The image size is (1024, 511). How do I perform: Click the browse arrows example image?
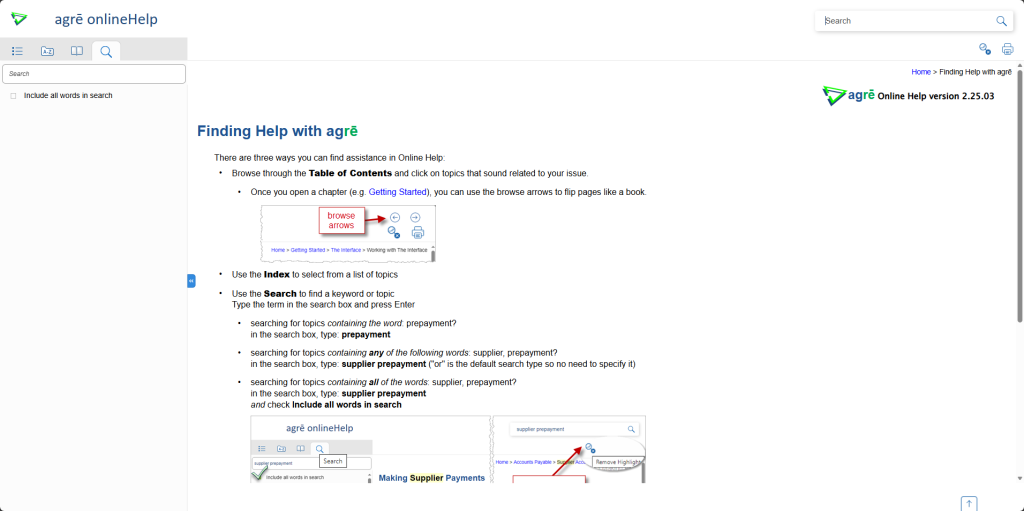tap(348, 233)
